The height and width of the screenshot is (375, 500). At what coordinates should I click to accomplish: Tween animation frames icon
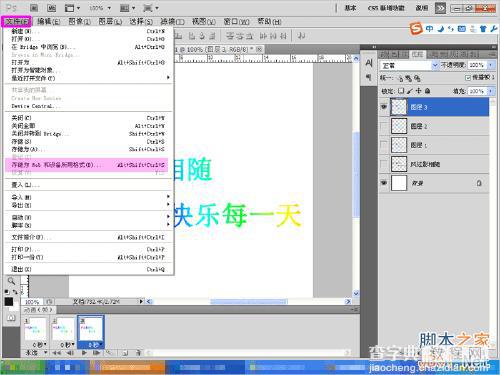[109, 352]
